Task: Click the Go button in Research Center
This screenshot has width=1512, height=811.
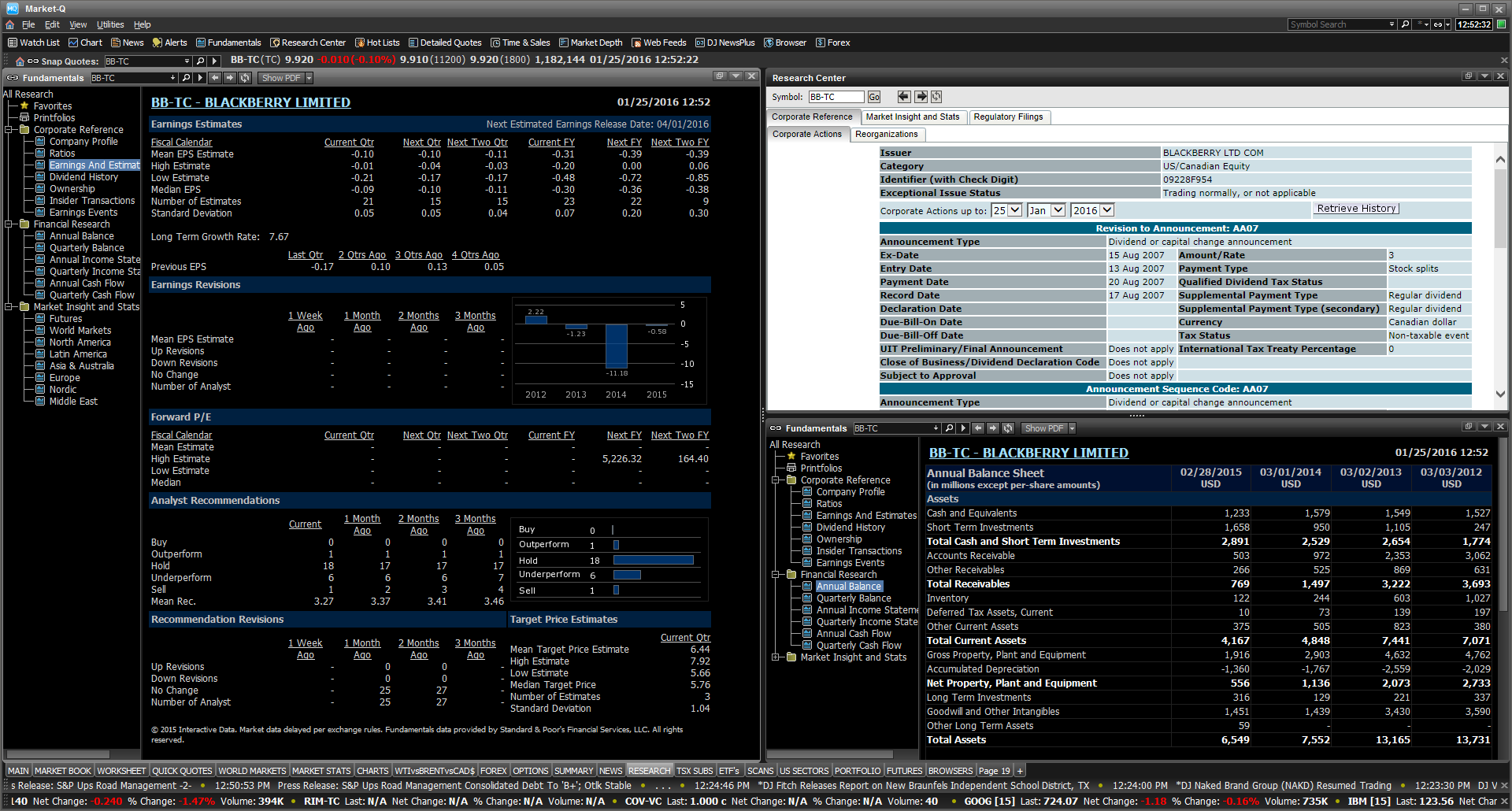Action: pos(874,97)
